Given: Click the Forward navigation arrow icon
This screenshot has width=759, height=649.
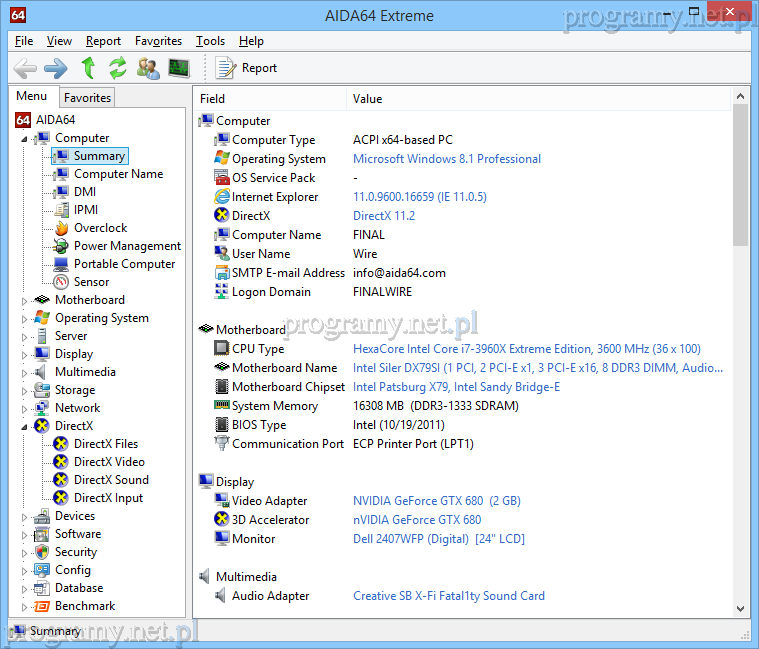Looking at the screenshot, I should (x=56, y=68).
